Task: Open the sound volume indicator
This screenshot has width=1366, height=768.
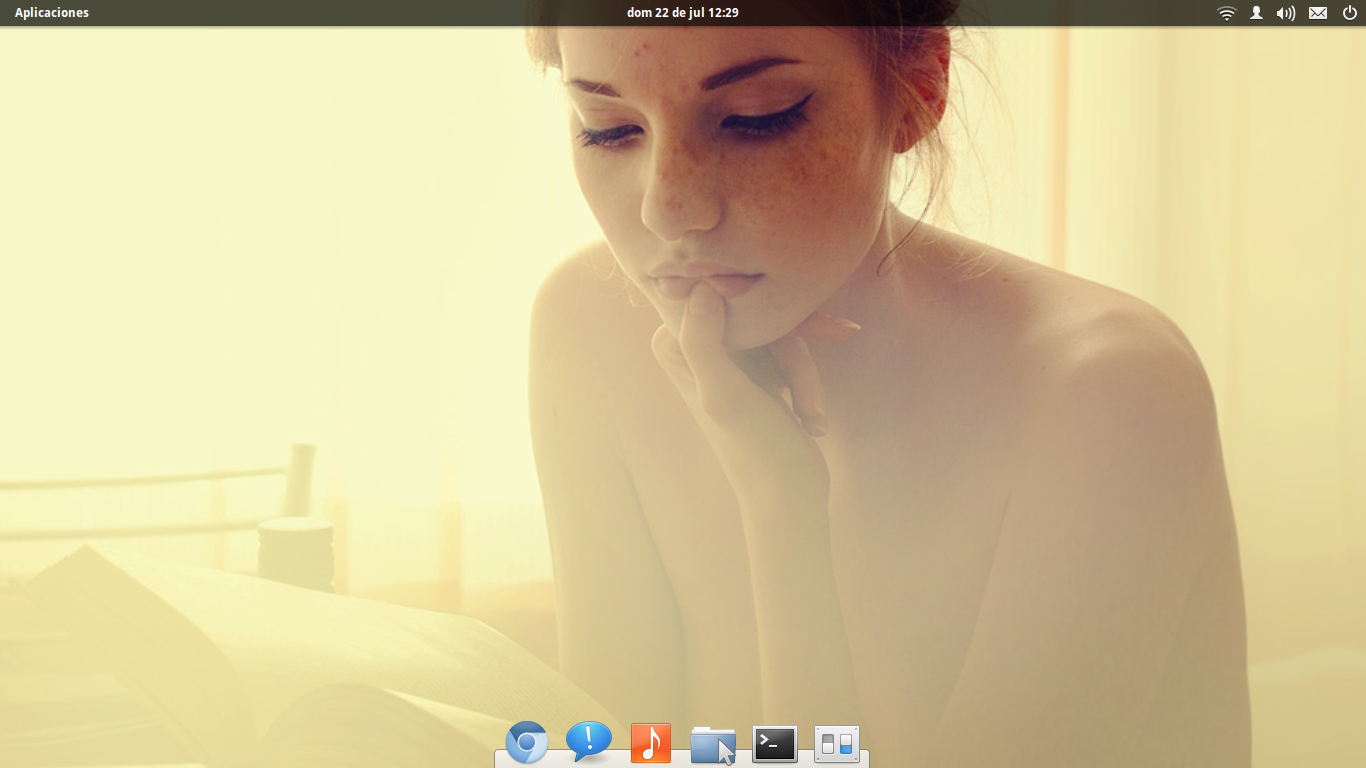Action: [1286, 13]
